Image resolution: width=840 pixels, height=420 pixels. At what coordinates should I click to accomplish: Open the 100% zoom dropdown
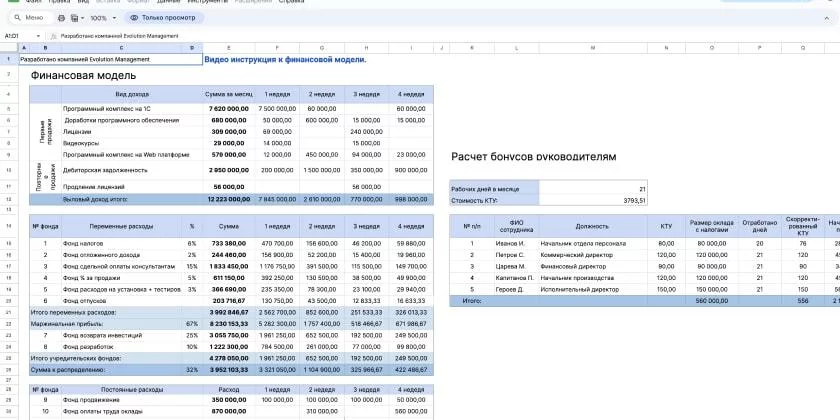(x=103, y=18)
